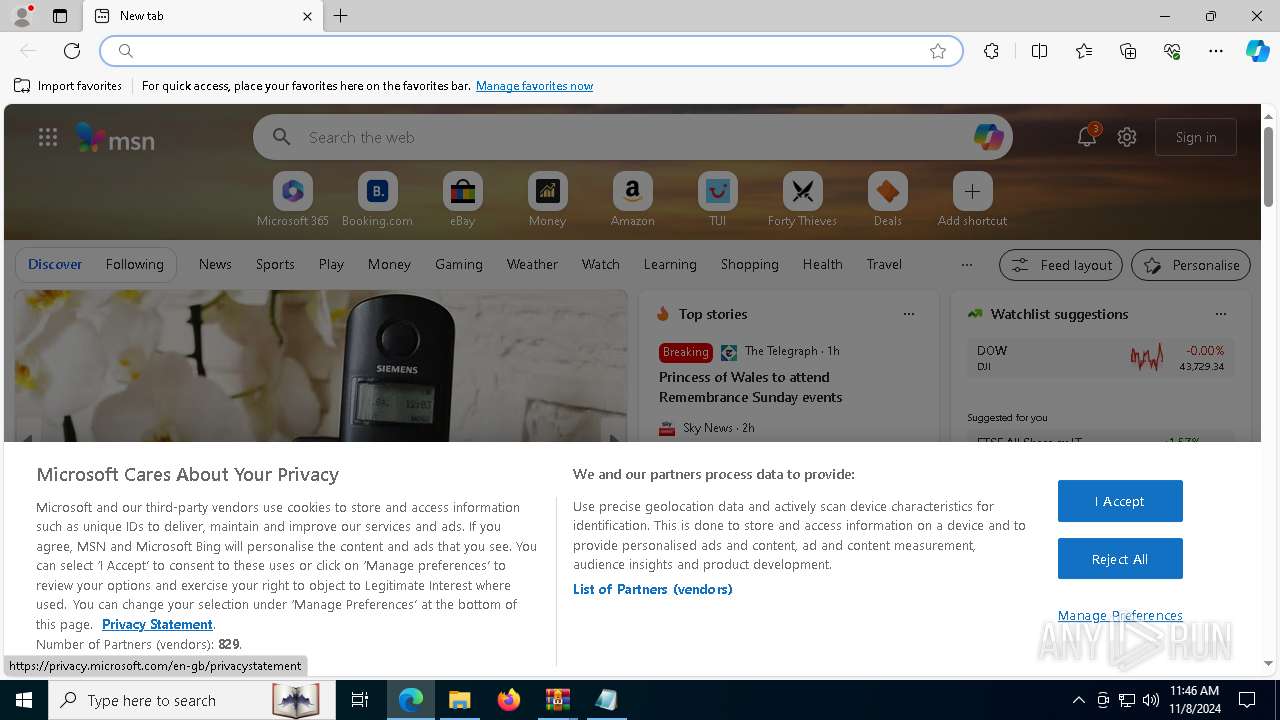The height and width of the screenshot is (720, 1280).
Task: Click the Sign in button
Action: click(x=1196, y=137)
